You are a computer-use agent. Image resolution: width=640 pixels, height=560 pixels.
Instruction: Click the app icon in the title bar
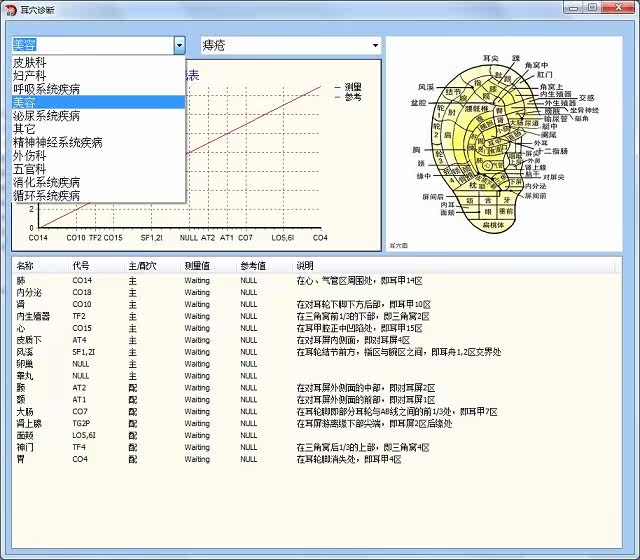(11, 7)
